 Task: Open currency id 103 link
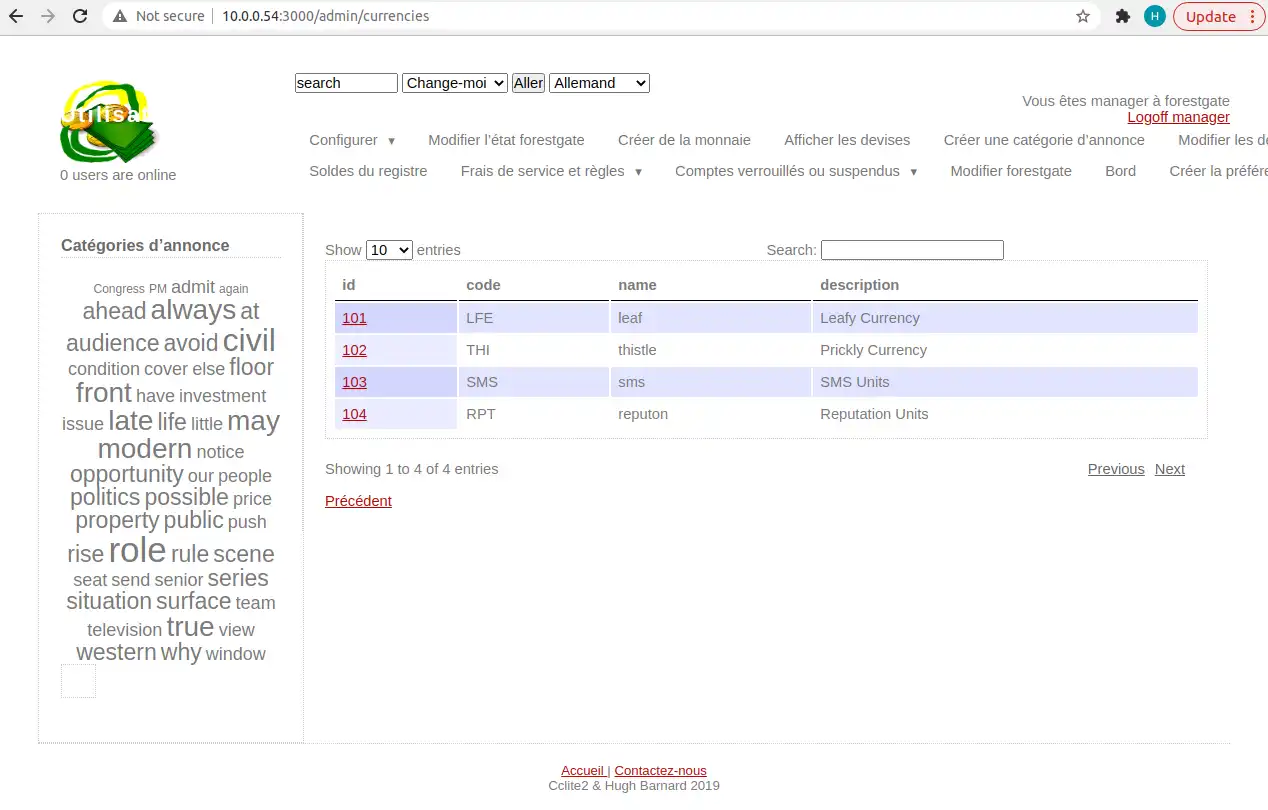354,382
